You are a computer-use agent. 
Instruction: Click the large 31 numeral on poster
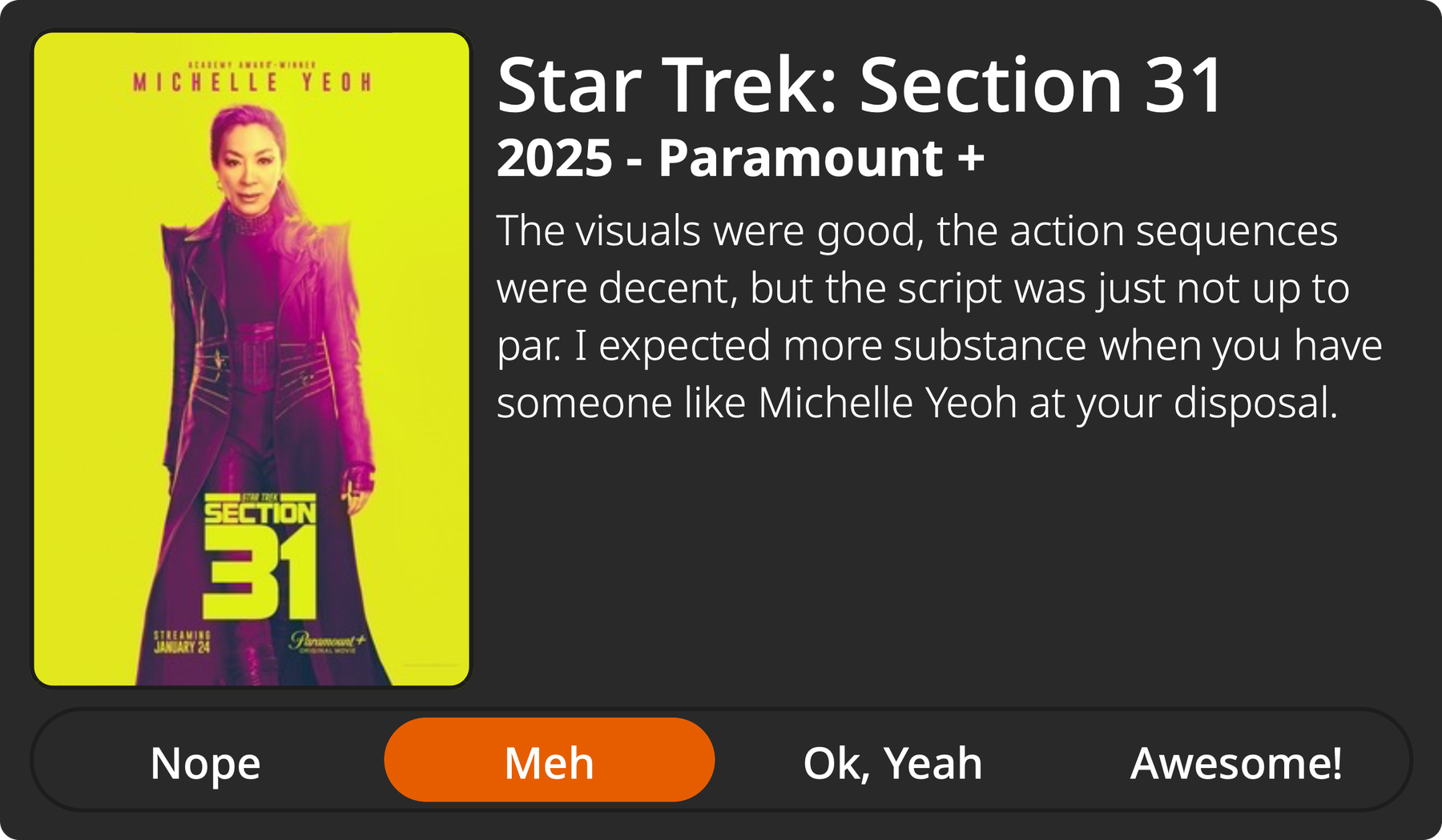pyautogui.click(x=260, y=573)
